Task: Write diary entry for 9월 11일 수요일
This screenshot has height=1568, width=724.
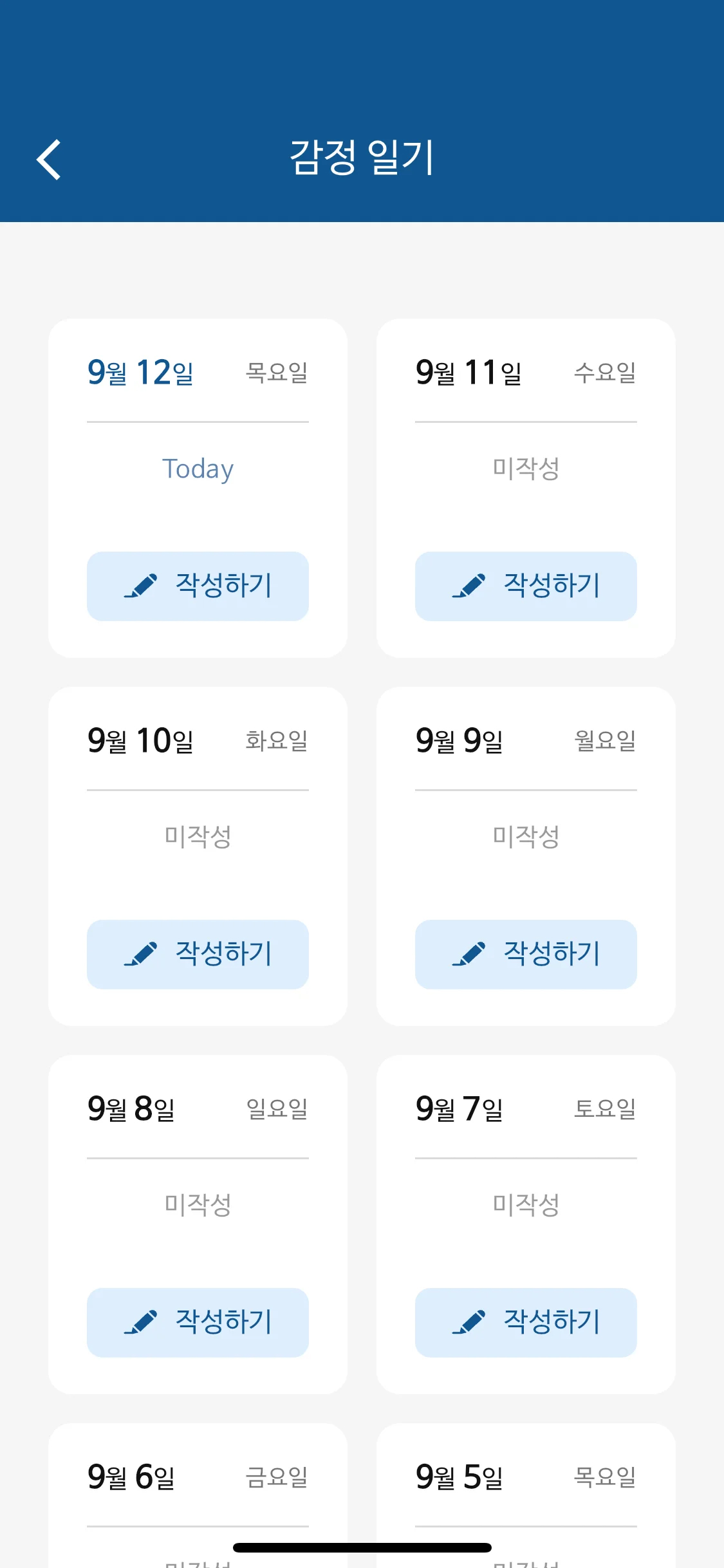Action: [526, 586]
